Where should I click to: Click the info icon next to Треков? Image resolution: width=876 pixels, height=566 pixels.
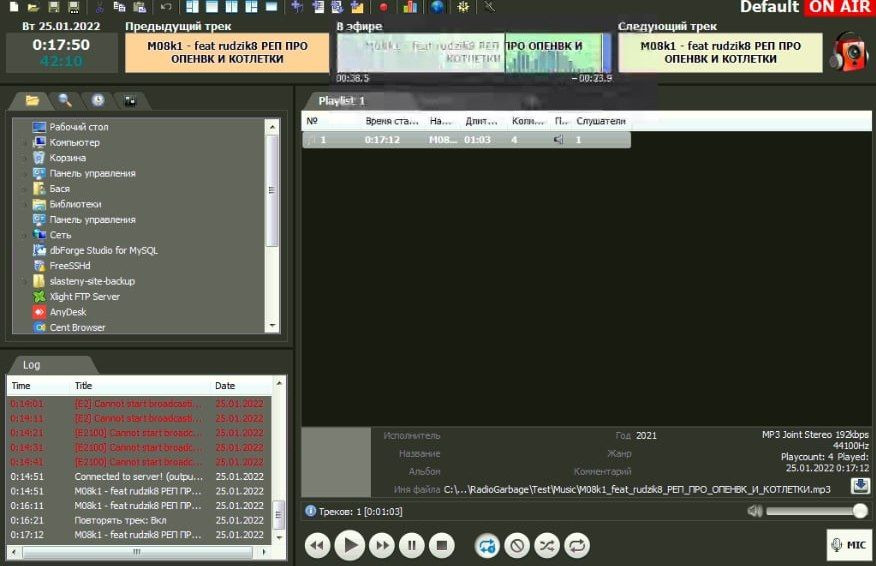[x=311, y=511]
